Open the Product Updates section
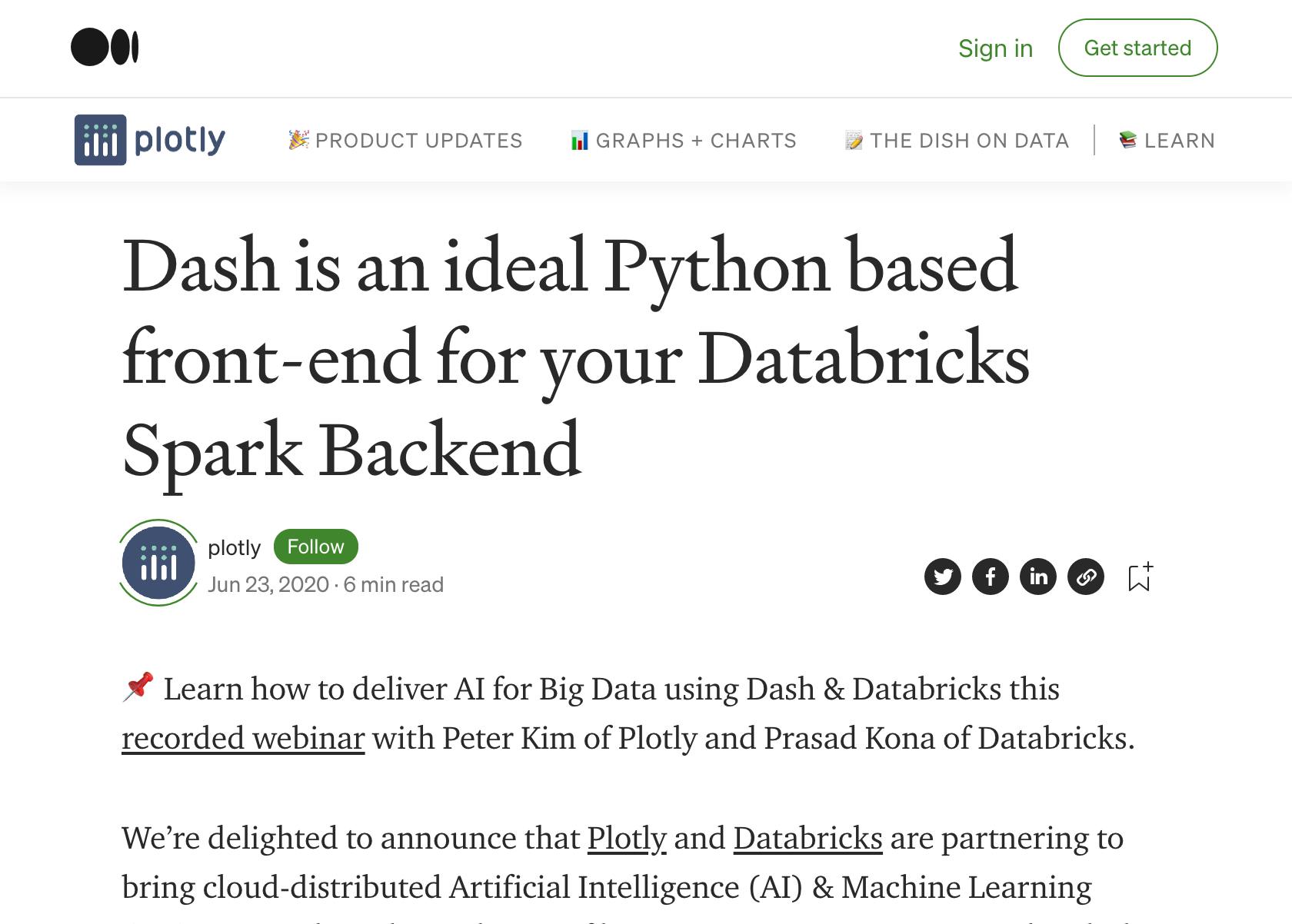 [x=405, y=141]
